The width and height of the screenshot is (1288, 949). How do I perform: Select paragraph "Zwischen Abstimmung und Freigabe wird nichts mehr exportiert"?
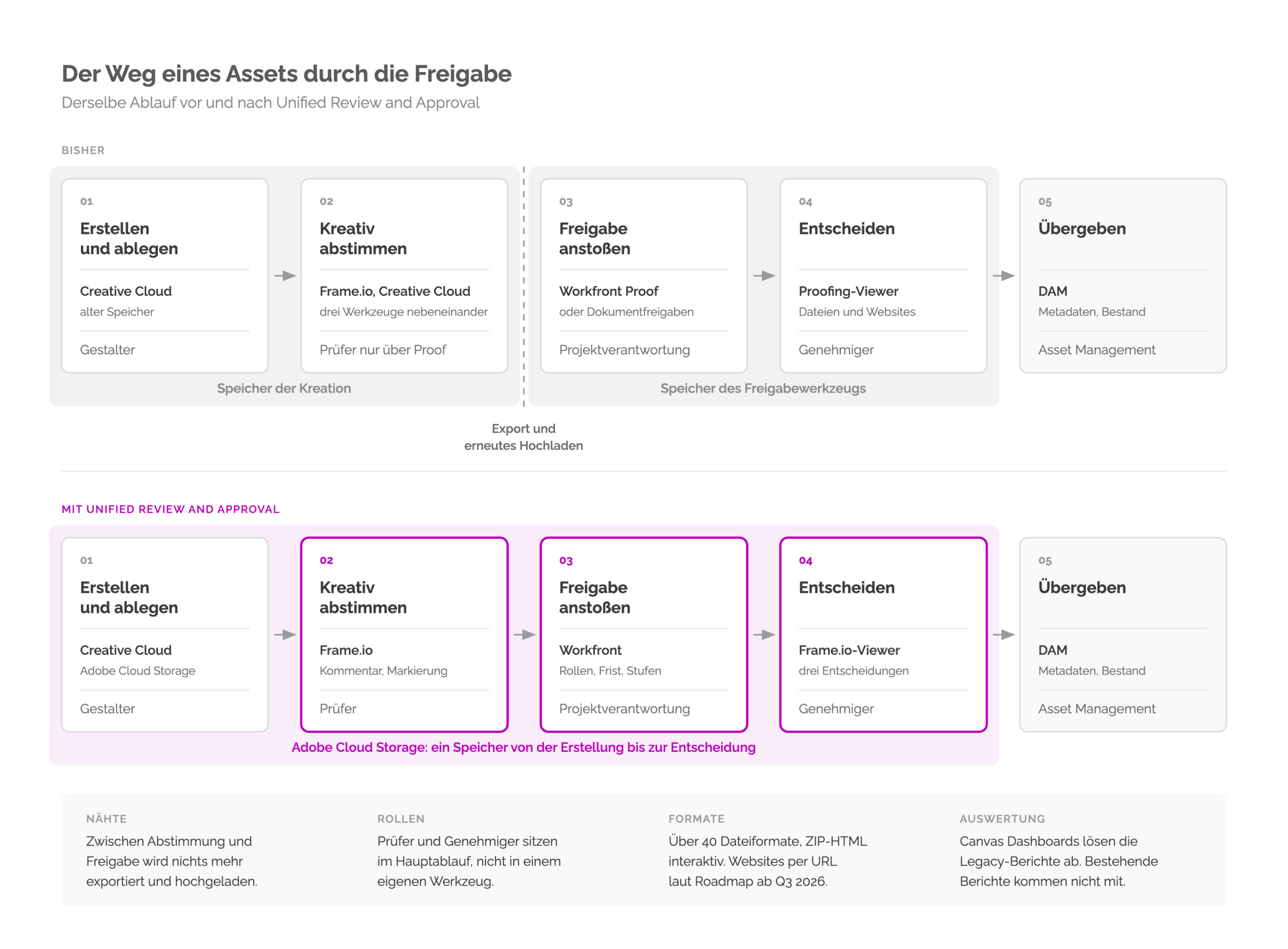point(172,861)
